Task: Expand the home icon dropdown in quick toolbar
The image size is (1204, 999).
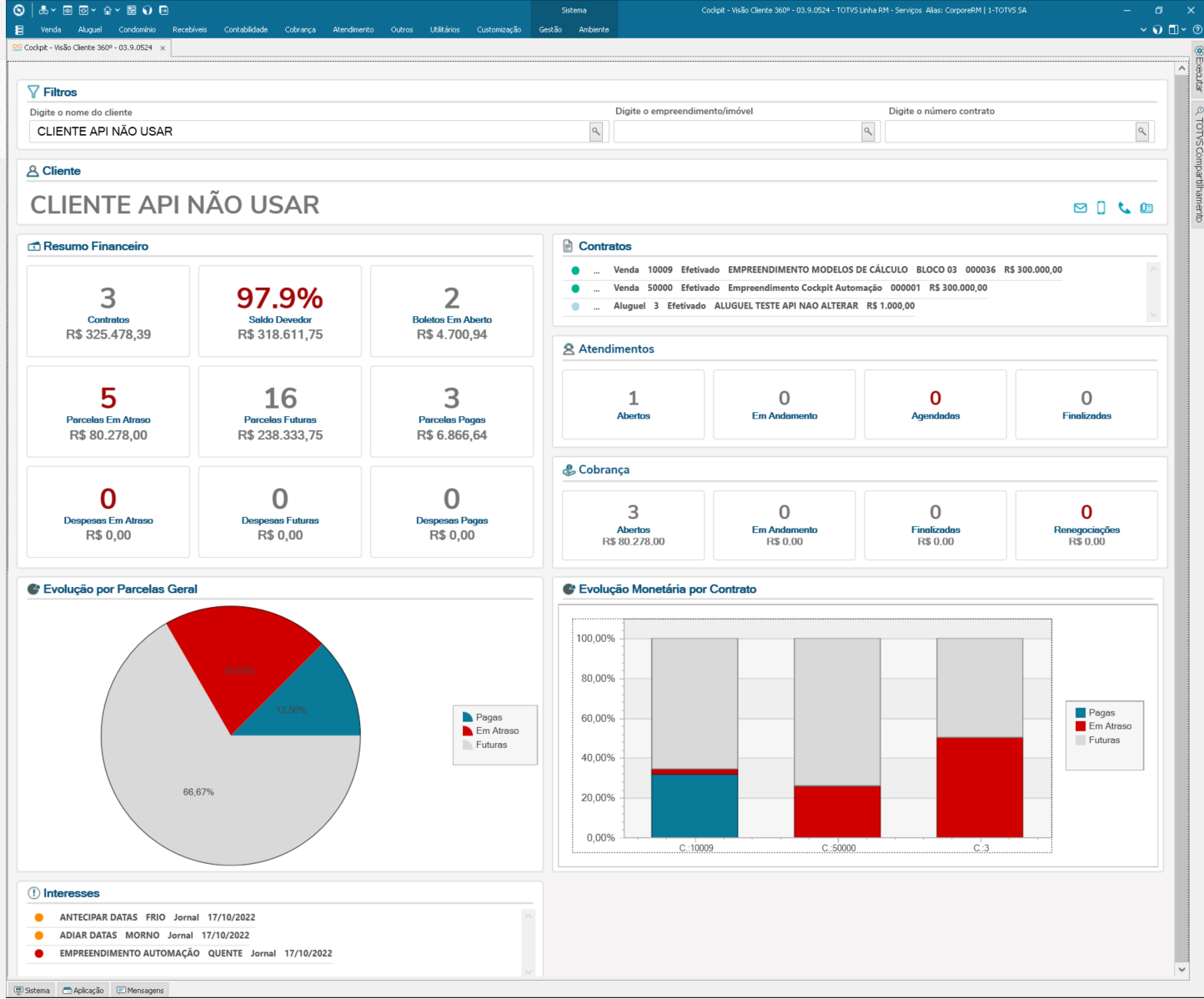Action: point(118,10)
